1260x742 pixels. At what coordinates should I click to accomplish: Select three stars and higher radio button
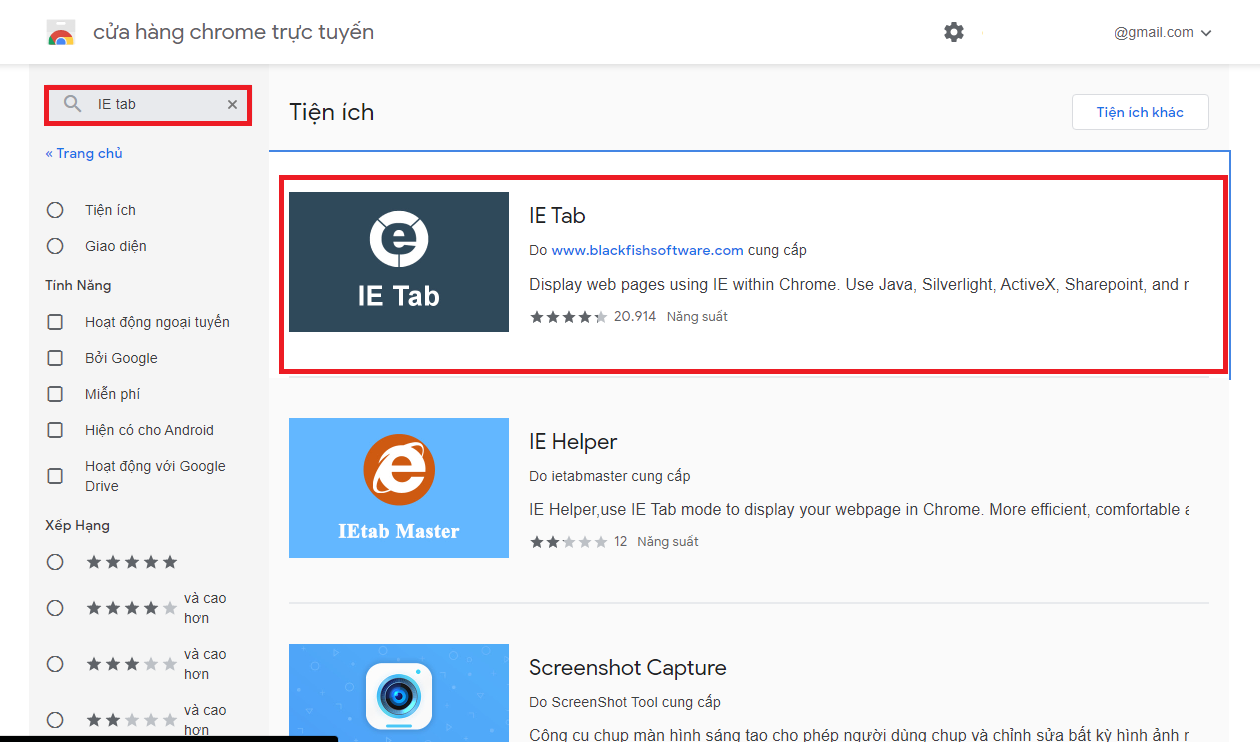[x=55, y=664]
